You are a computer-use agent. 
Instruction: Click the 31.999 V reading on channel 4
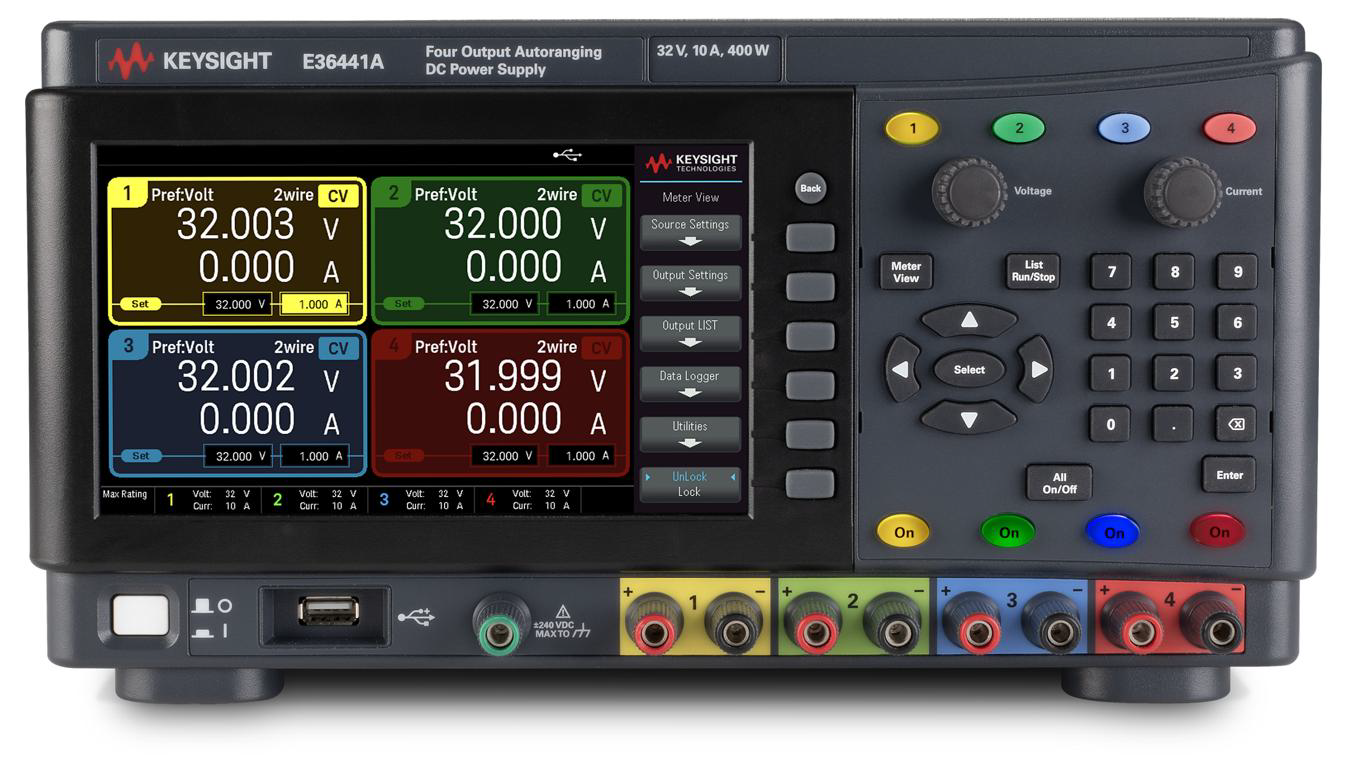click(x=503, y=377)
